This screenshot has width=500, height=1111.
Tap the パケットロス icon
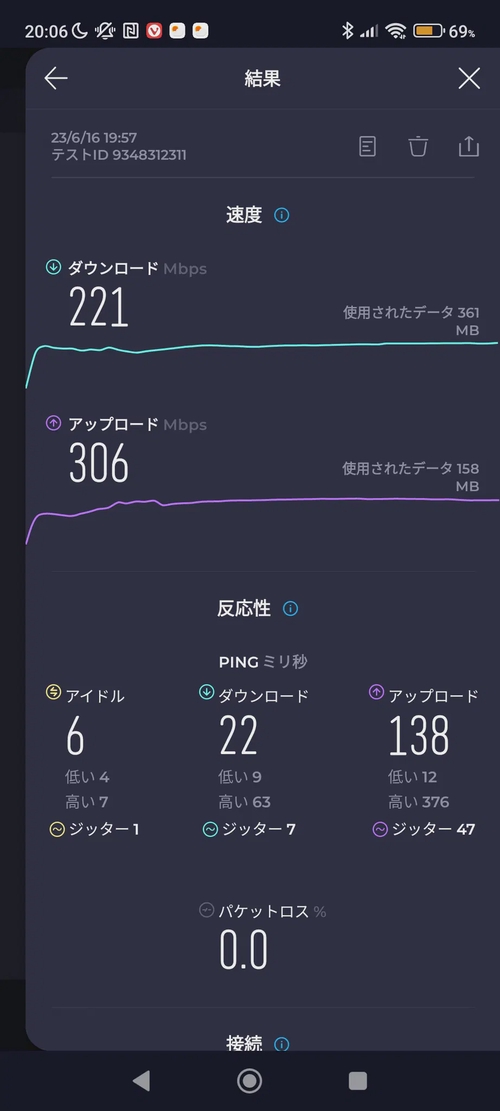click(x=207, y=911)
